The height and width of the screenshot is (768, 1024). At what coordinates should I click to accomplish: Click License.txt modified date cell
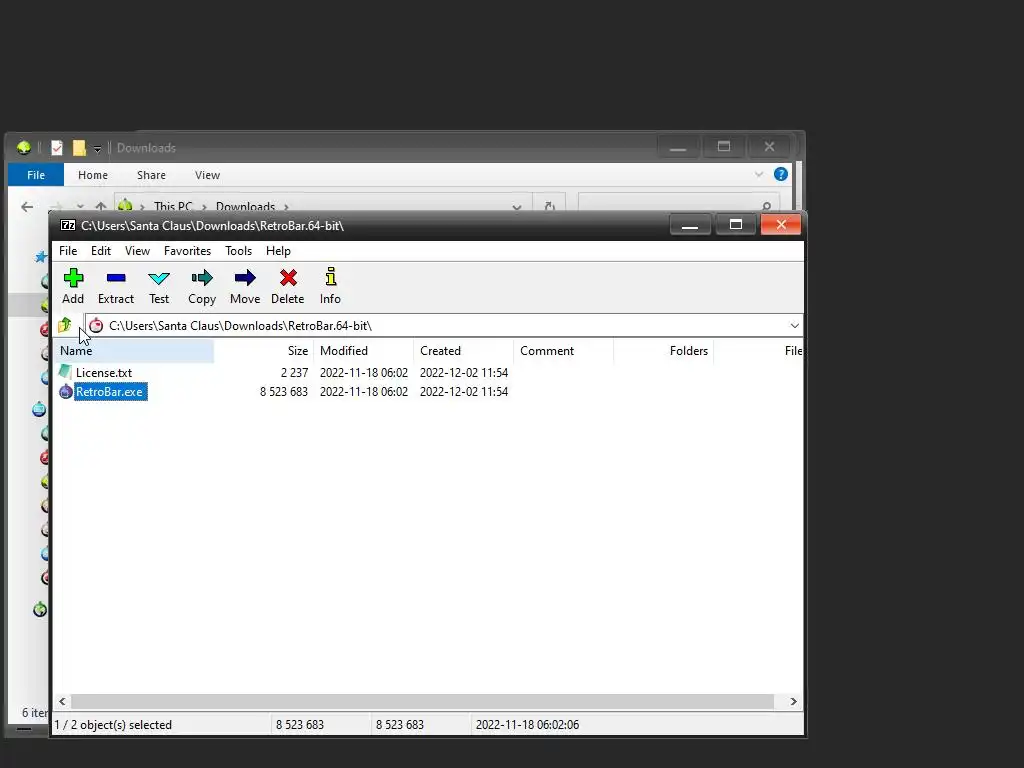coord(364,373)
